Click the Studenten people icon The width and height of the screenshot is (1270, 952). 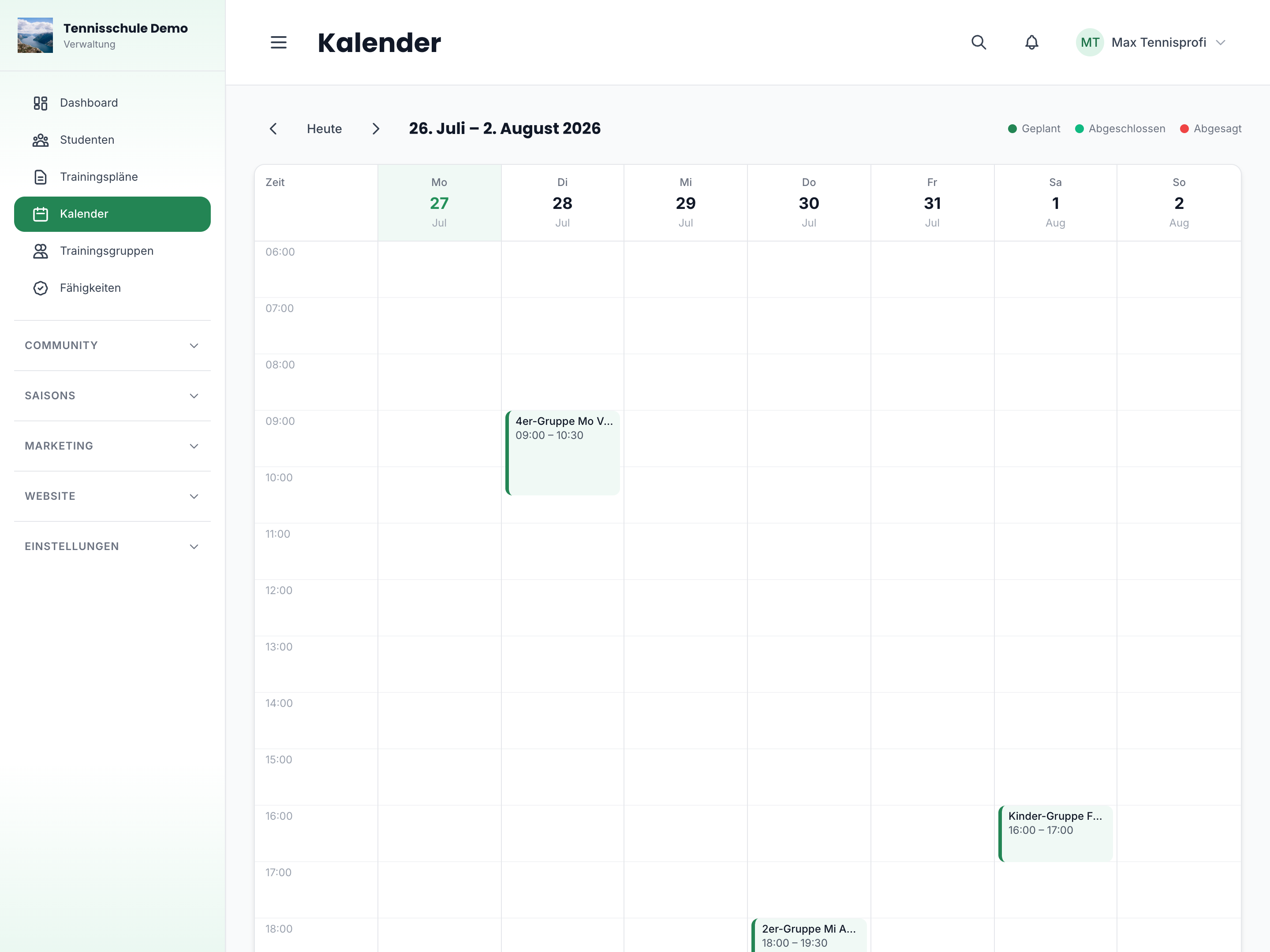40,140
